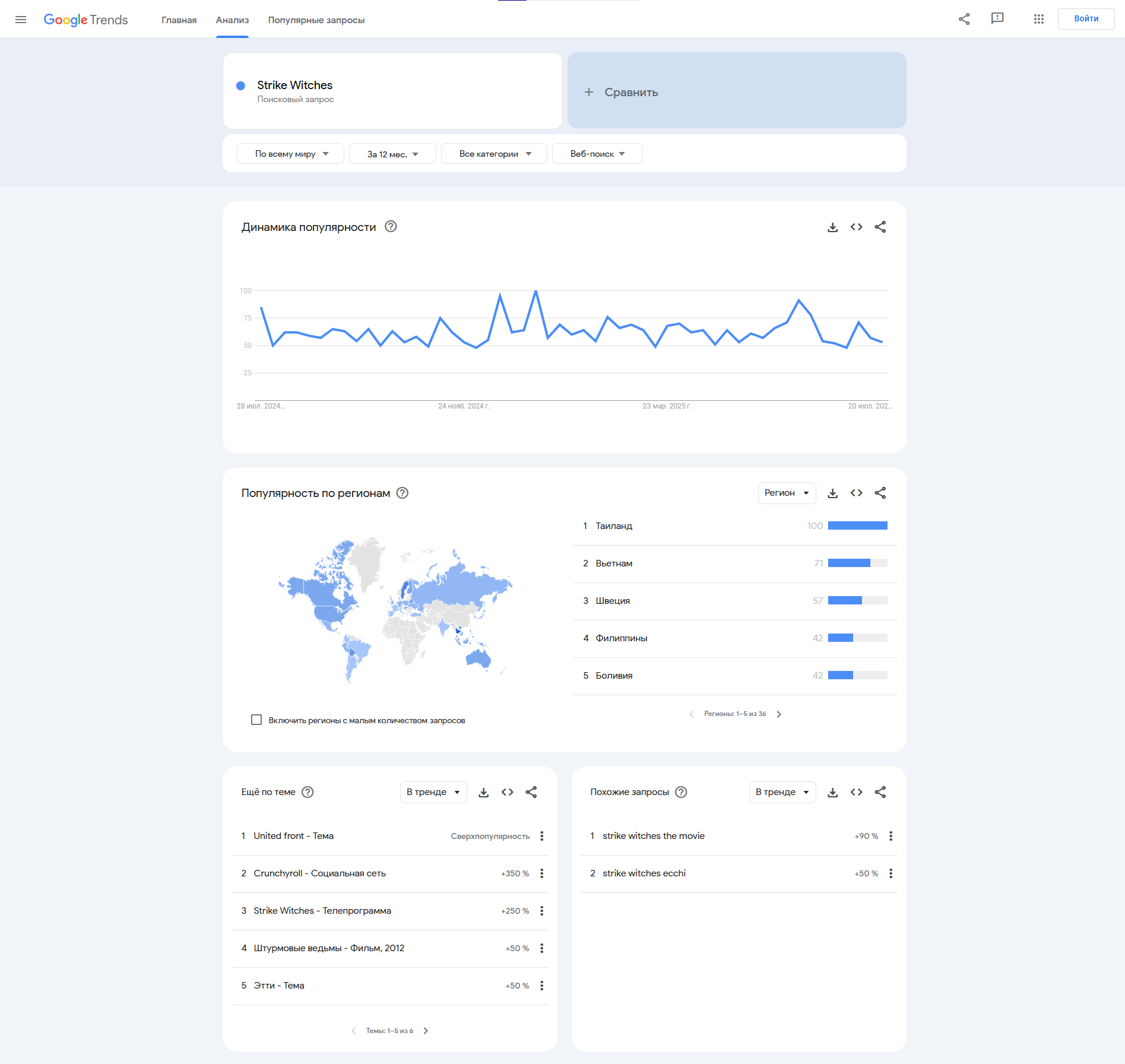Open the Strike Witches Телепрограмма topic
The height and width of the screenshot is (1064, 1125).
(322, 911)
